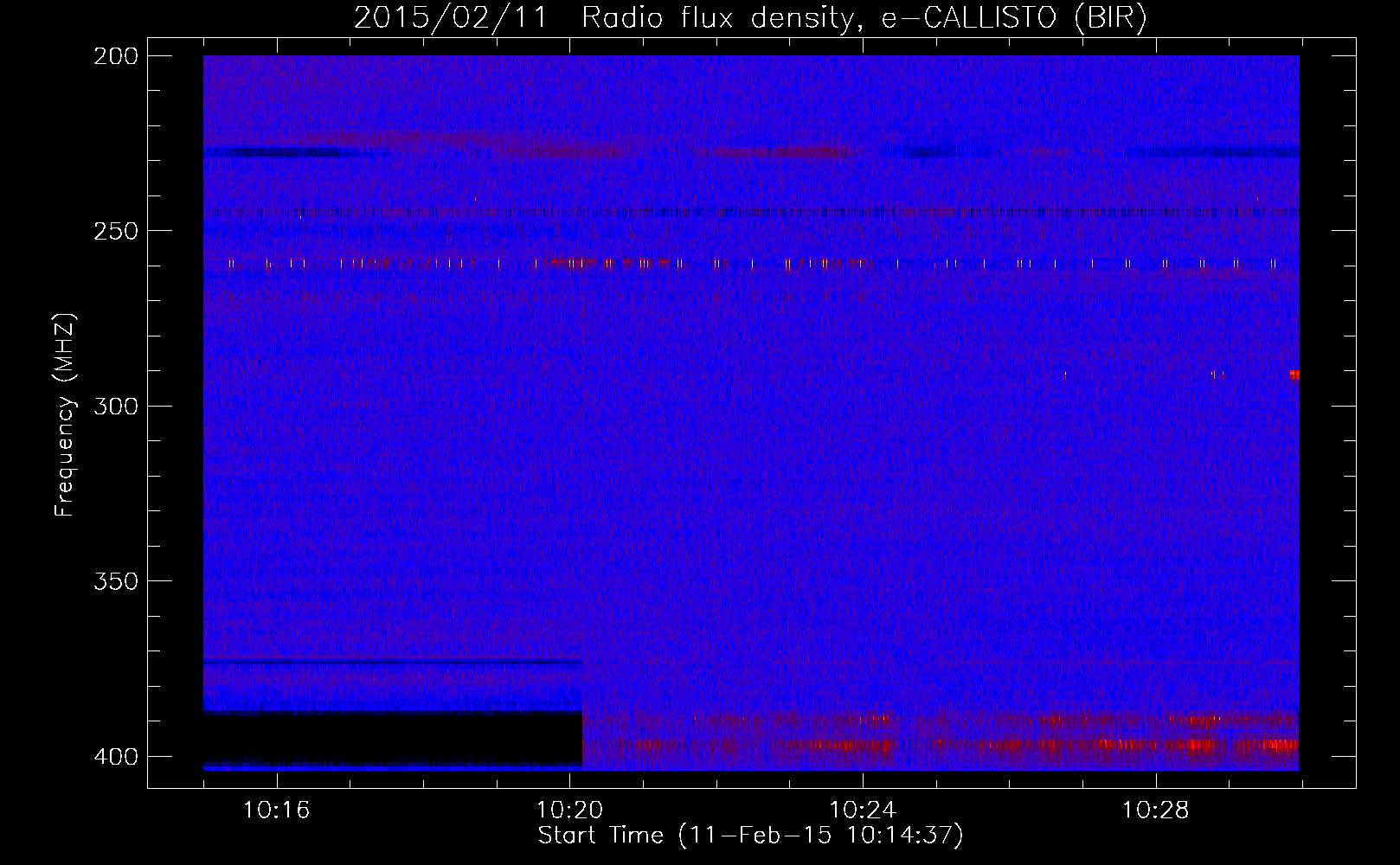Viewport: 1400px width, 865px height.
Task: Click the '10:28' time tick label
Action: (1156, 811)
